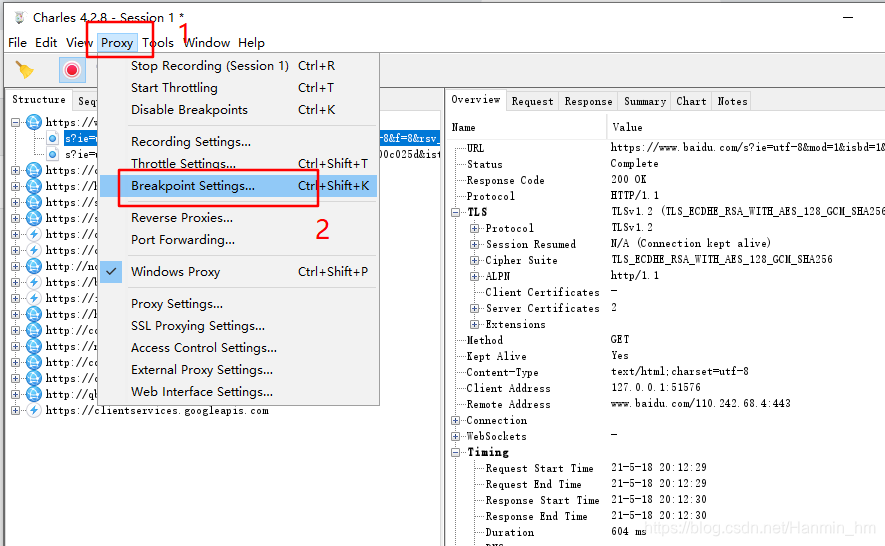Select the URL row in Overview
885x546 pixels.
click(x=666, y=148)
